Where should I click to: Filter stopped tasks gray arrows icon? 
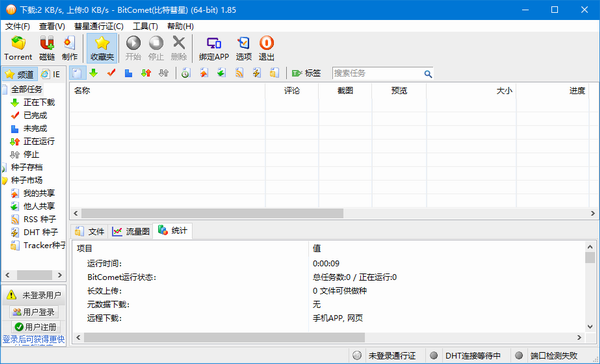pos(164,73)
